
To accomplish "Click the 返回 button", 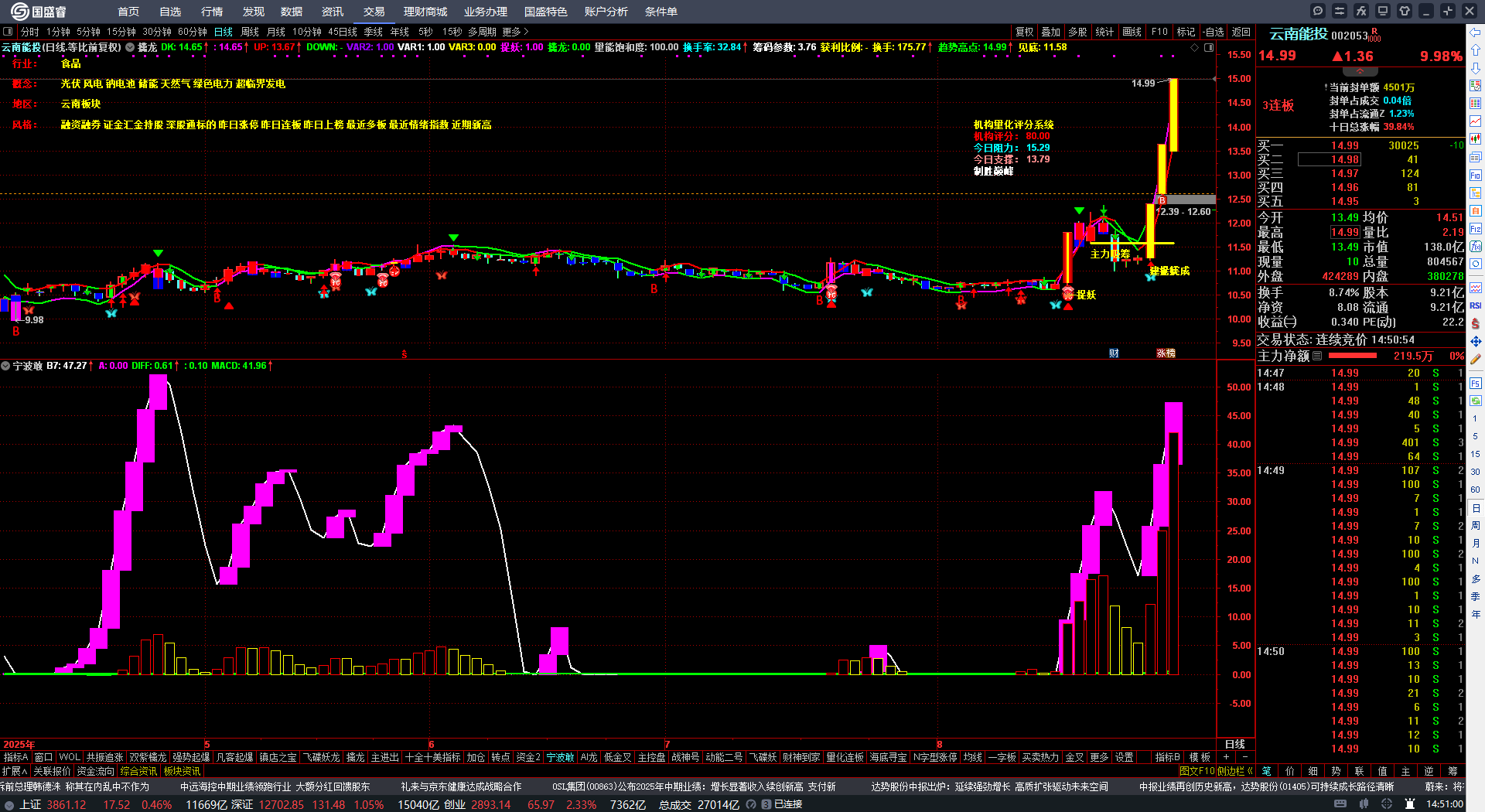I will pyautogui.click(x=1241, y=32).
